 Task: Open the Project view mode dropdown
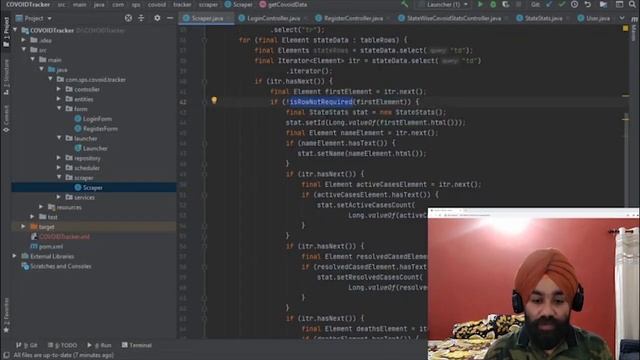coord(33,18)
